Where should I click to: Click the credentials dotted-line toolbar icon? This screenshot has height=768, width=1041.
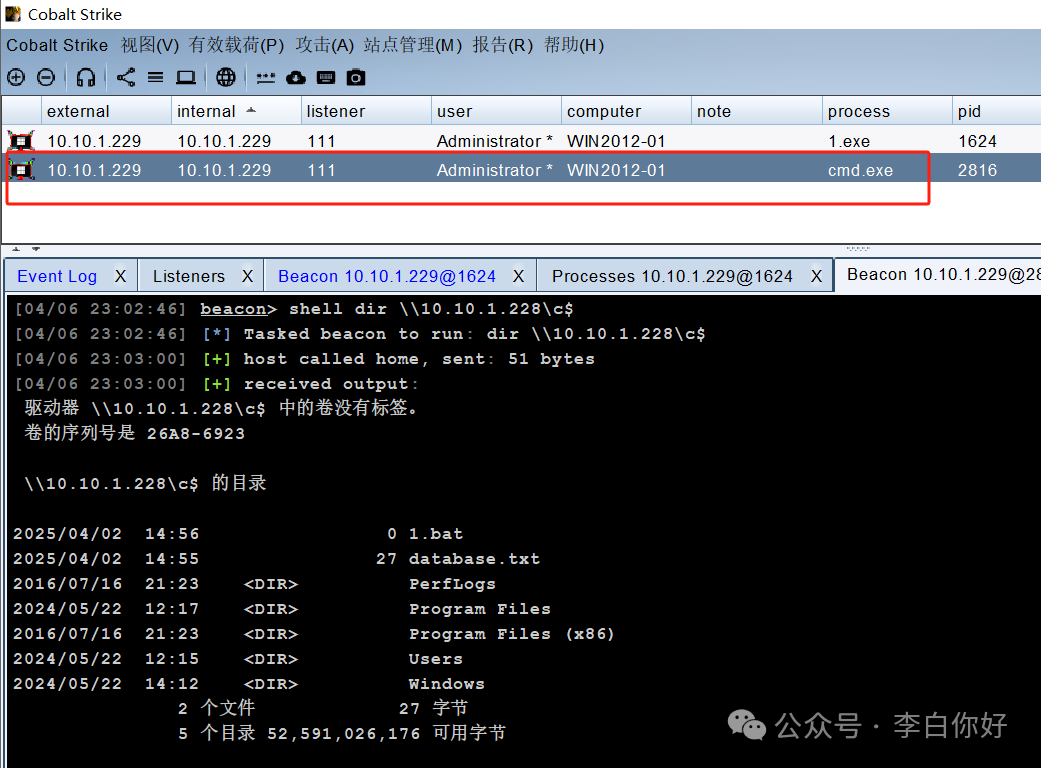pos(266,78)
